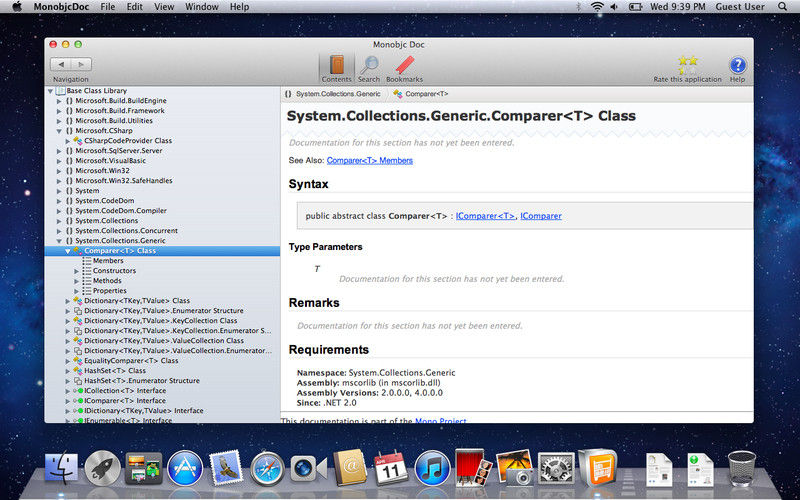Viewport: 800px width, 500px height.
Task: Open iTunes in the Dock
Action: pyautogui.click(x=432, y=468)
